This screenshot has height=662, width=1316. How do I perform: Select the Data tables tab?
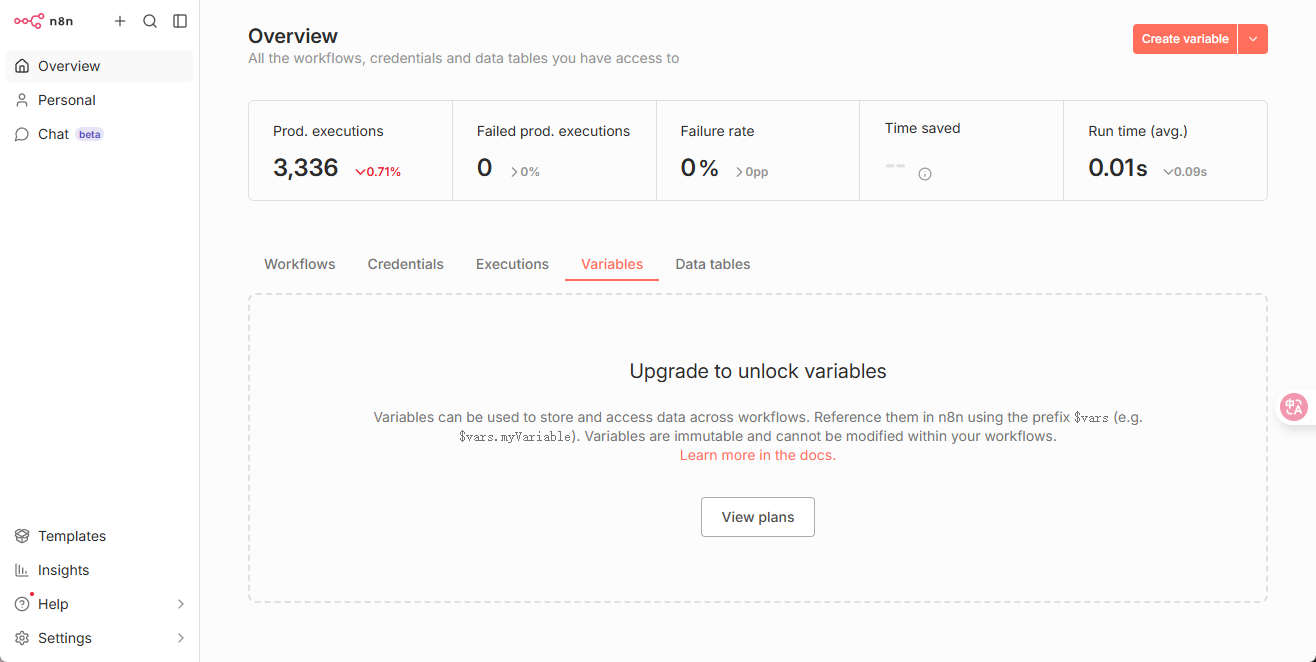click(x=713, y=264)
